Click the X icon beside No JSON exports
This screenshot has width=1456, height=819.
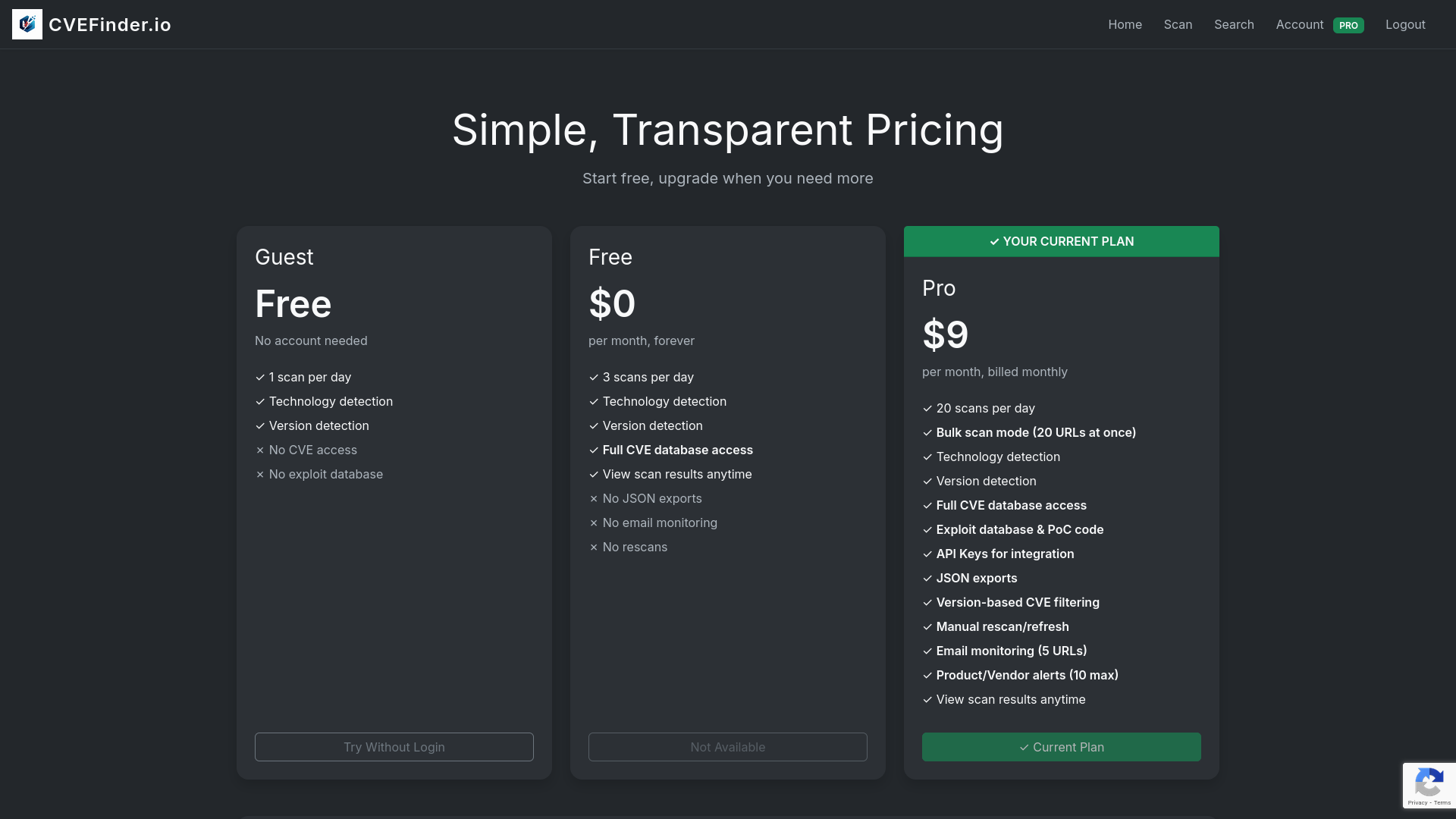click(x=594, y=499)
